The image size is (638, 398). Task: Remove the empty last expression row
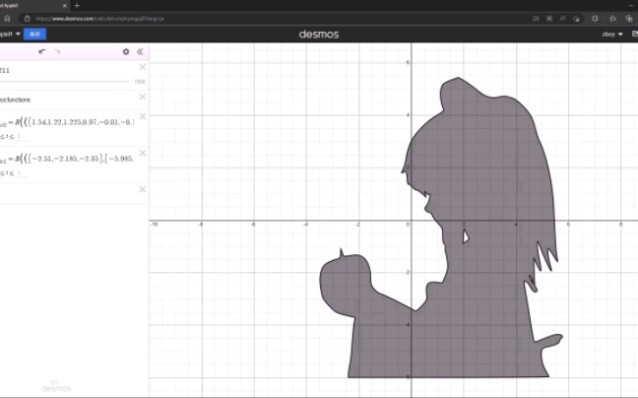142,189
